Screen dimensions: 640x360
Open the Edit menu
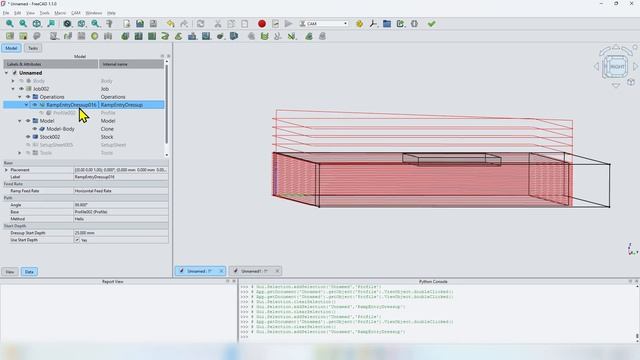pos(18,13)
